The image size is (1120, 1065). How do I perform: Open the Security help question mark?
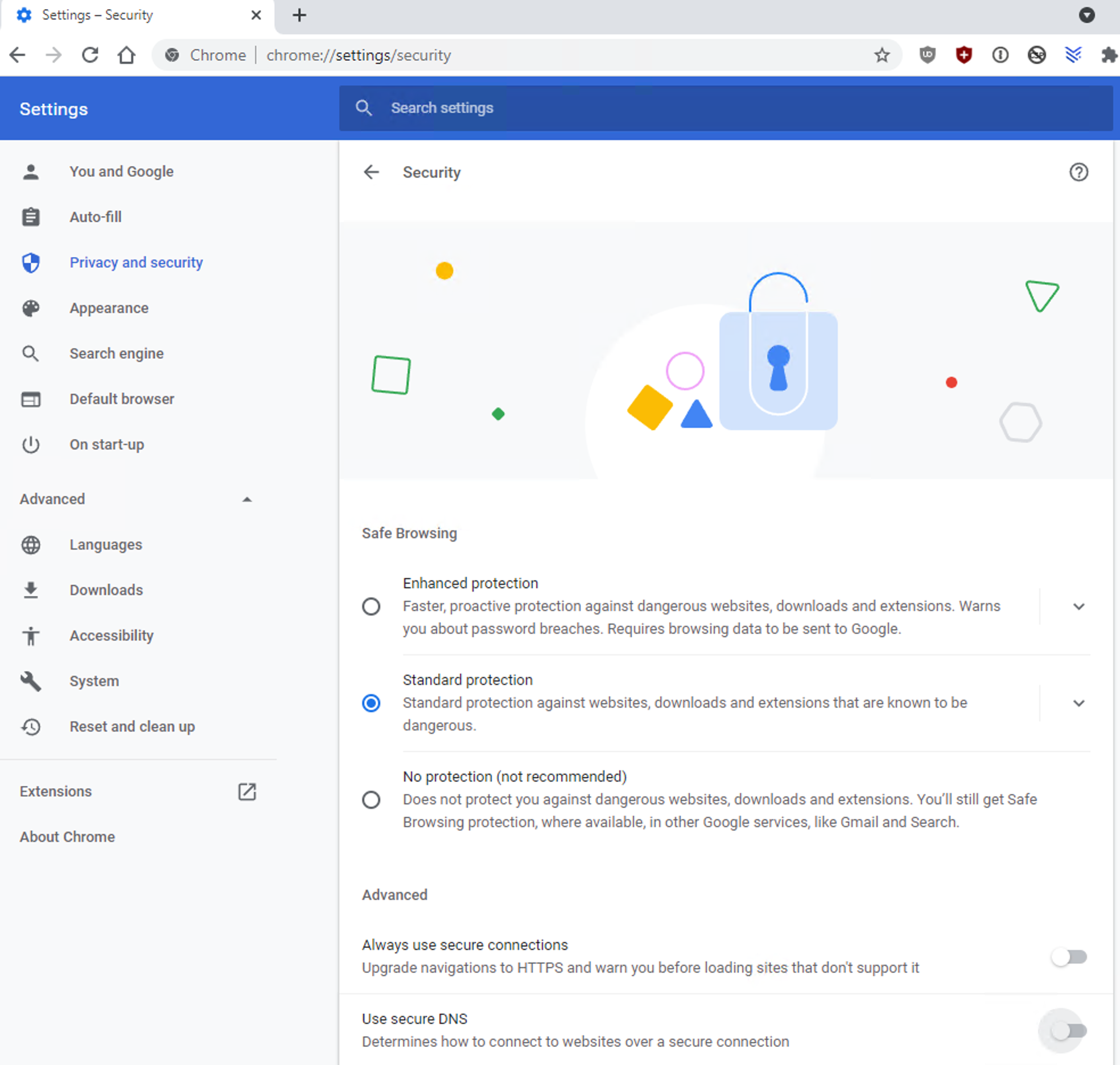pos(1078,172)
